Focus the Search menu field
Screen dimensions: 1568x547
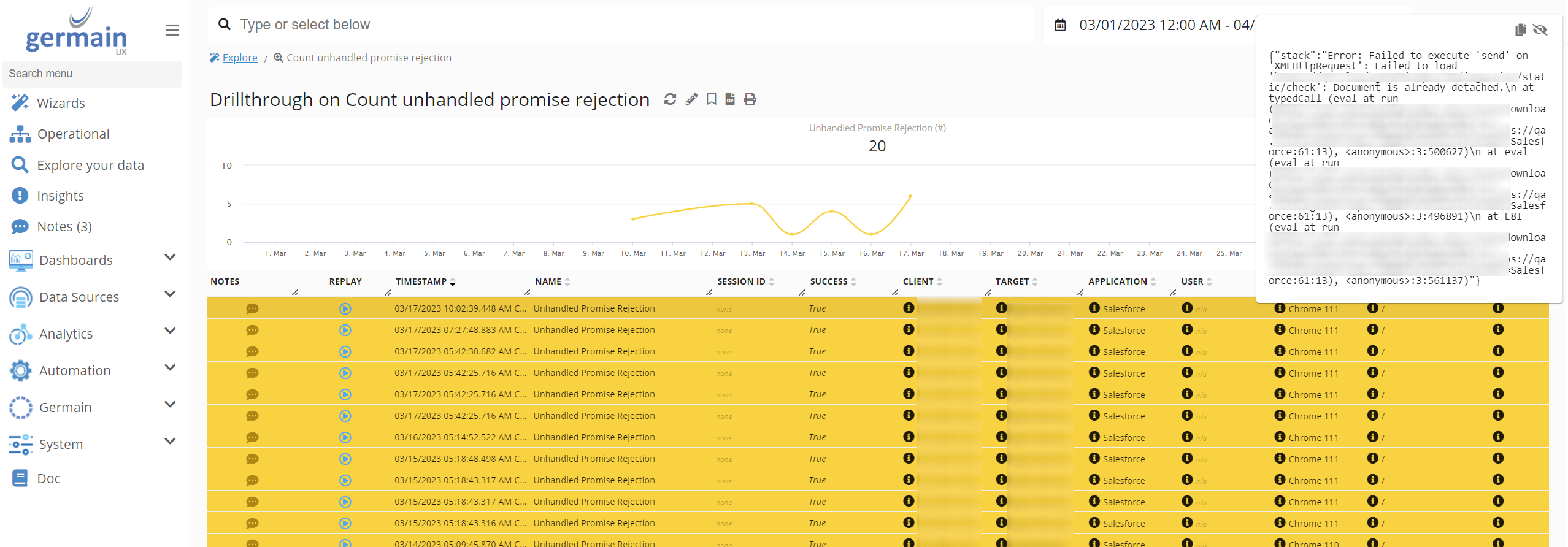92,74
